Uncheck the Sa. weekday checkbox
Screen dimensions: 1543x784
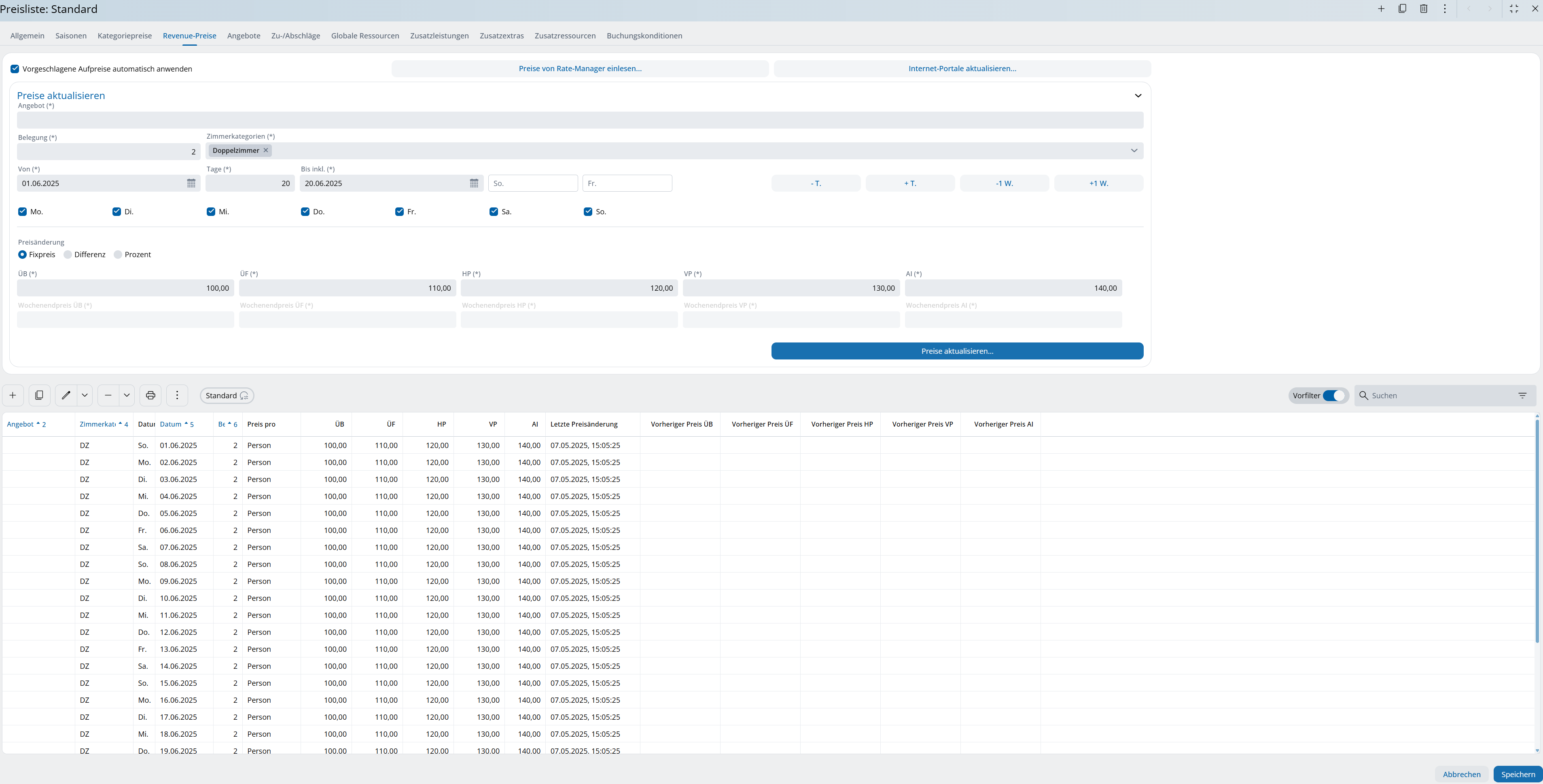[494, 212]
